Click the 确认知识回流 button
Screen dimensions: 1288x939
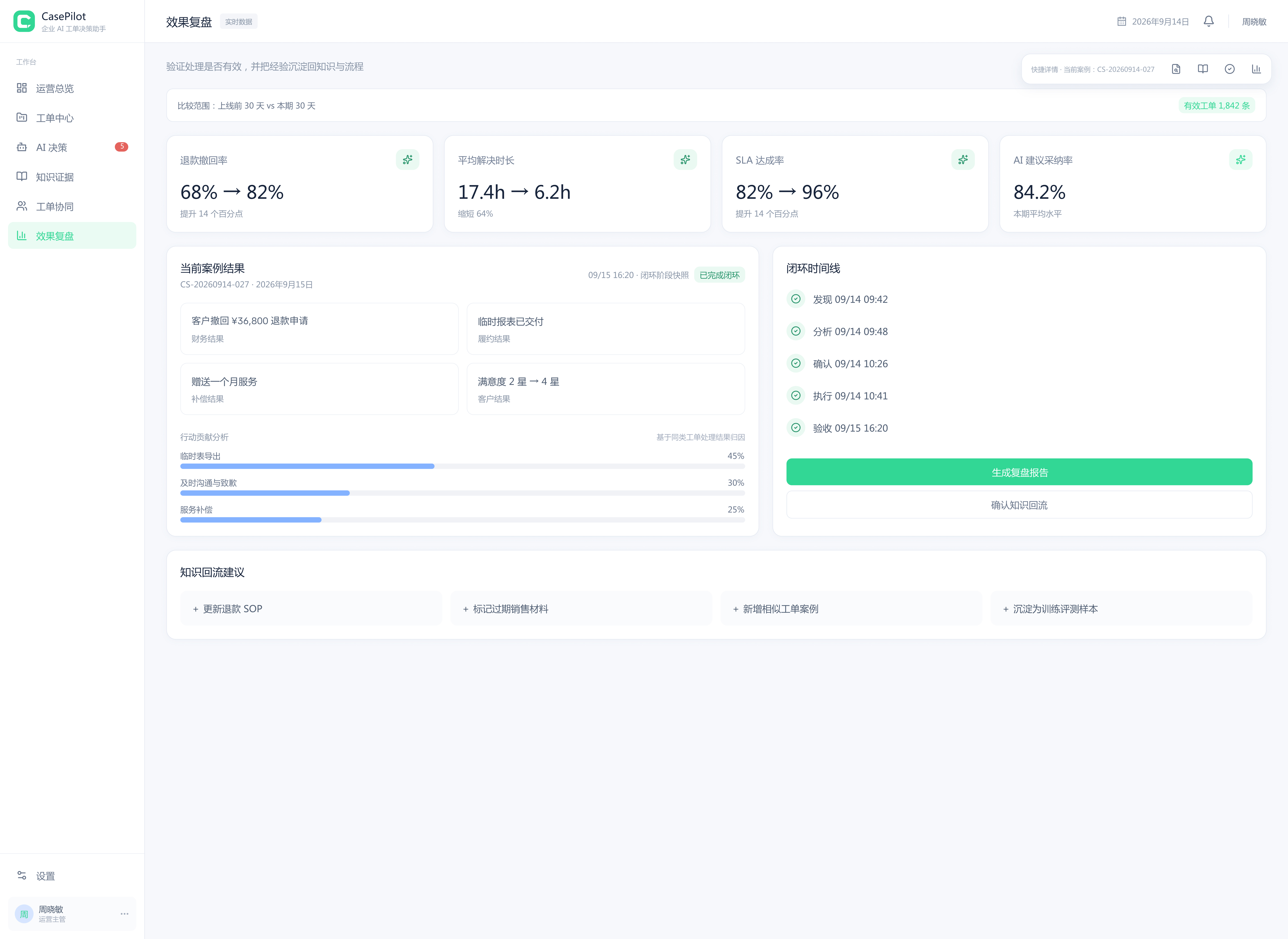coord(1019,505)
